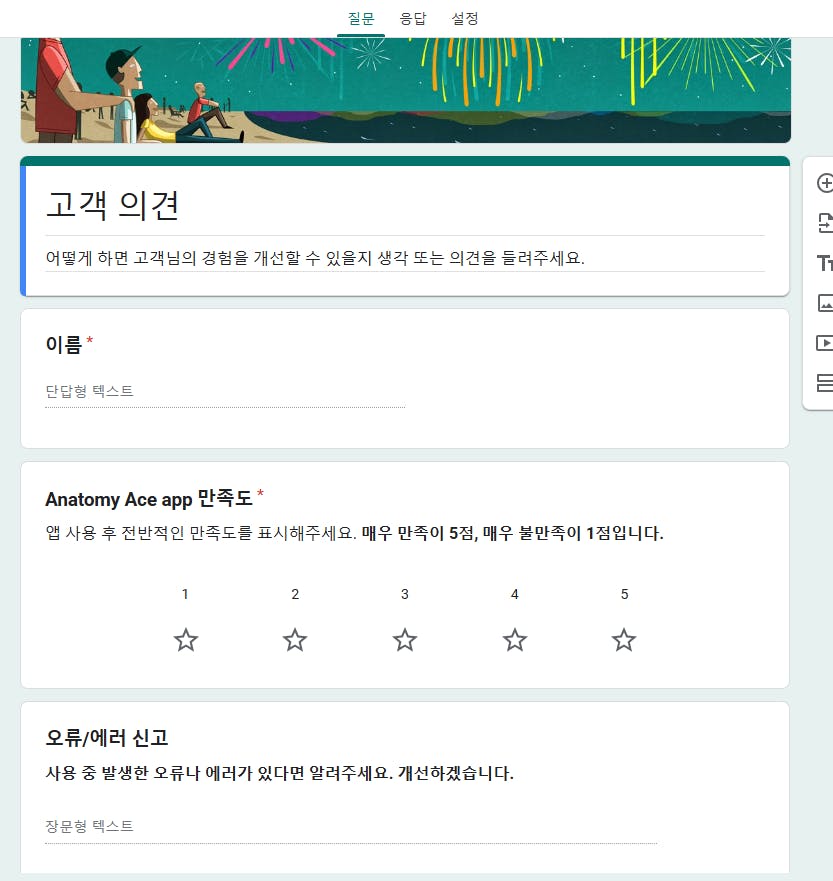Click the add section icon

[825, 383]
